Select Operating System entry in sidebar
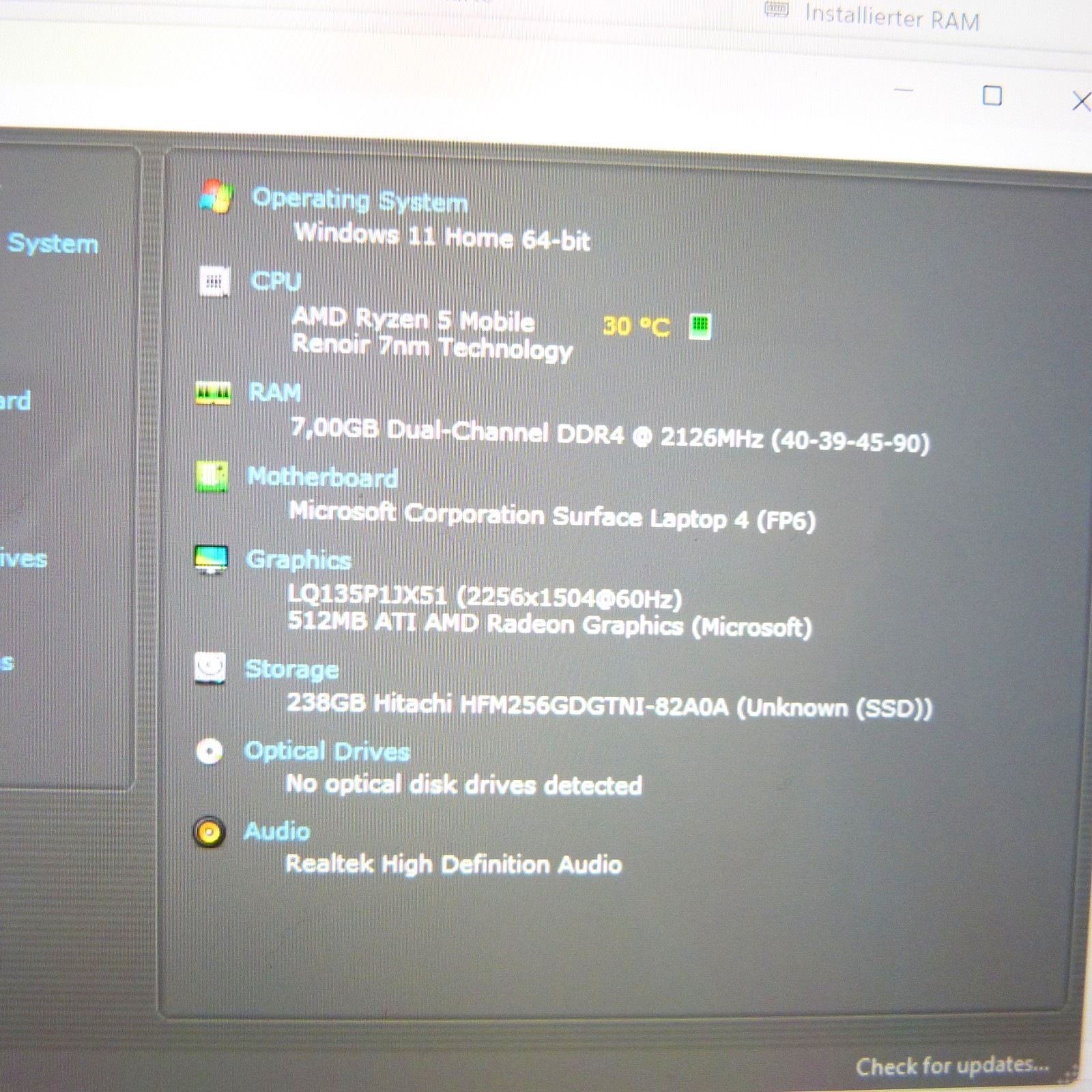Viewport: 1092px width, 1092px height. 53,244
